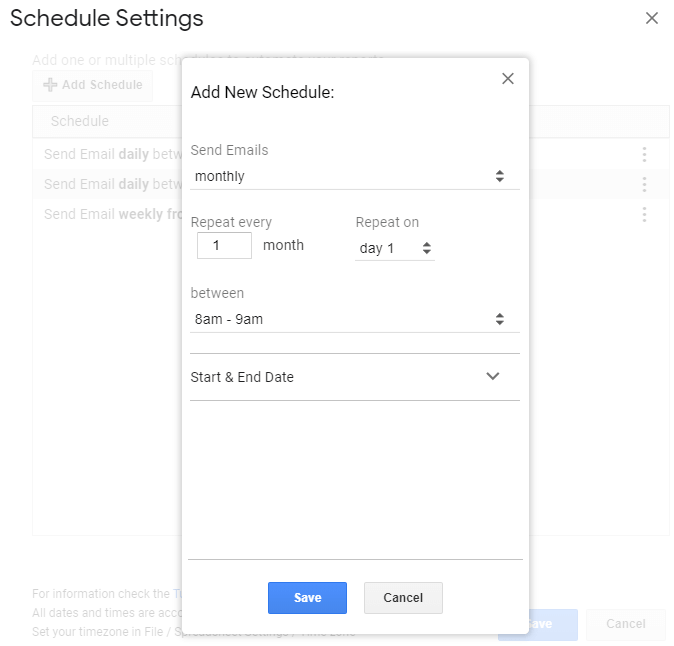Click the Repeat every month number field

click(x=224, y=245)
